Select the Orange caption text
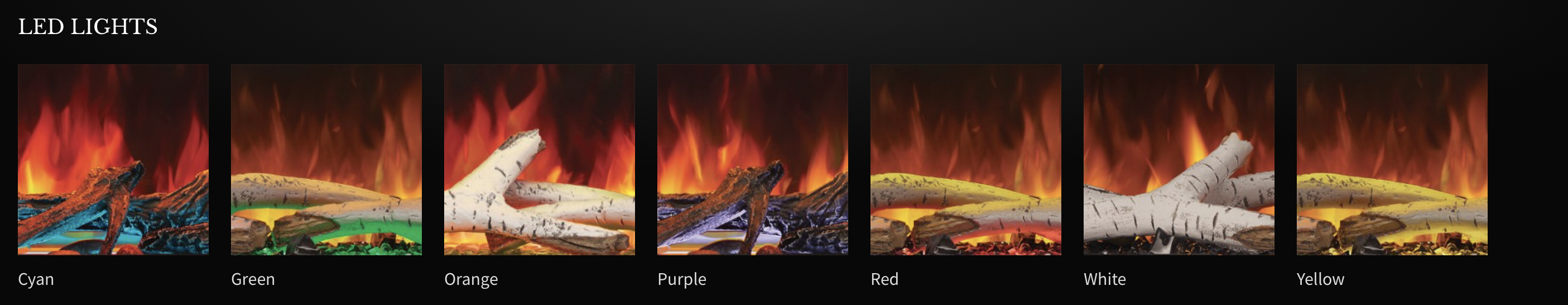The width and height of the screenshot is (1568, 305). pos(471,279)
